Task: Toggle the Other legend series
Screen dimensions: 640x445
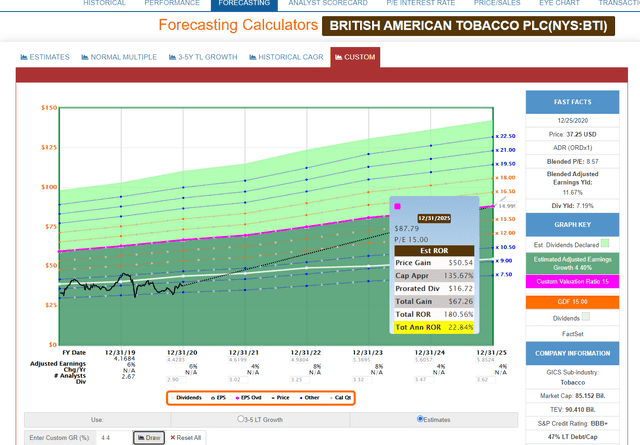Action: (310, 398)
